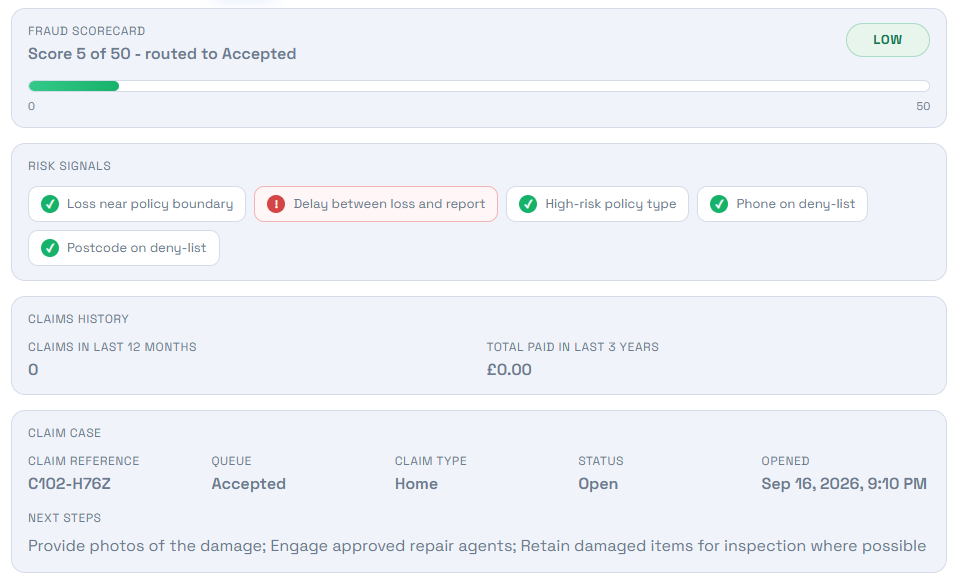Click the Home claim type value
956x583 pixels.
pos(416,484)
